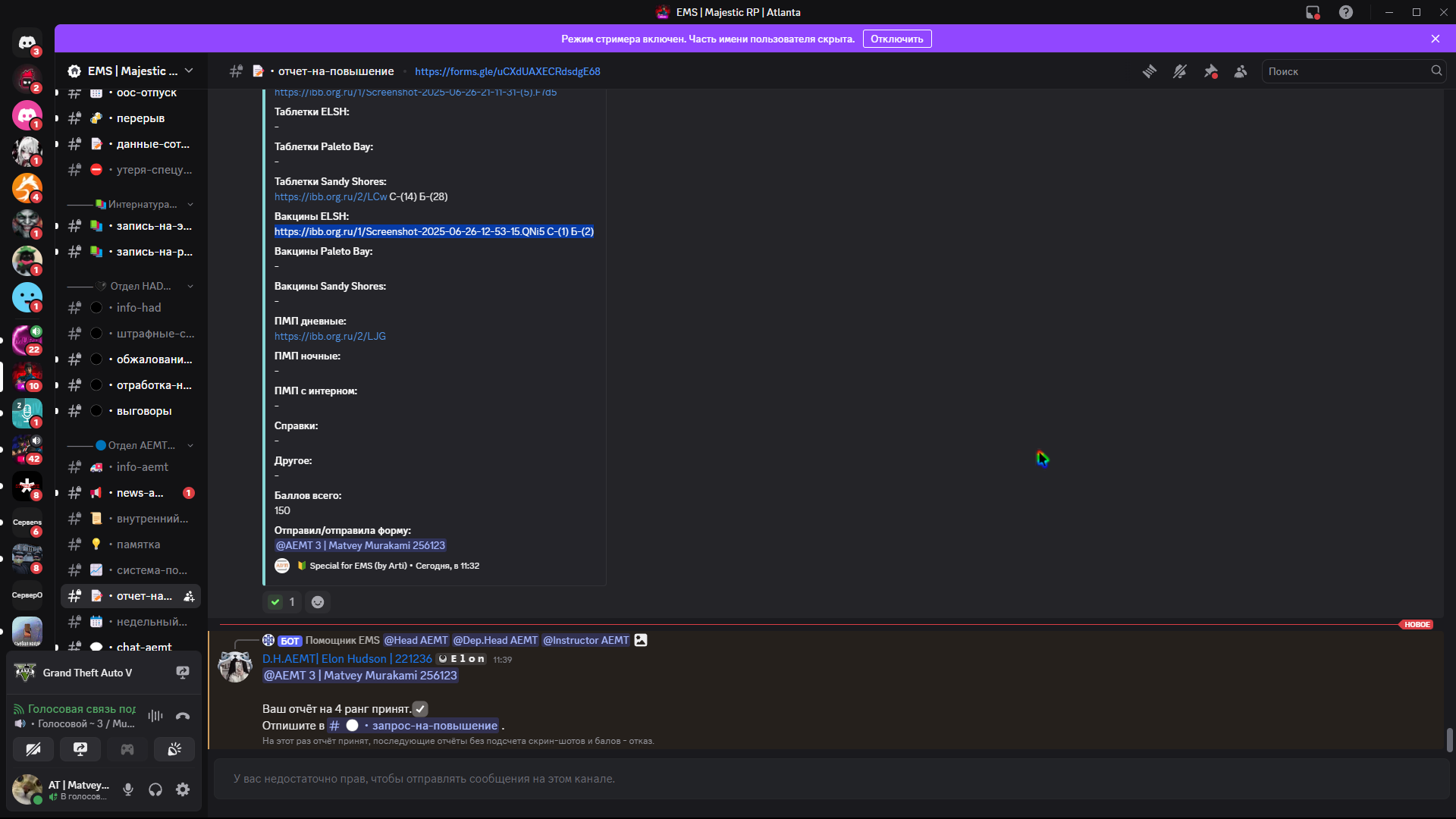The height and width of the screenshot is (819, 1456).
Task: Dismiss the streamer mode banner
Action: tap(1436, 39)
